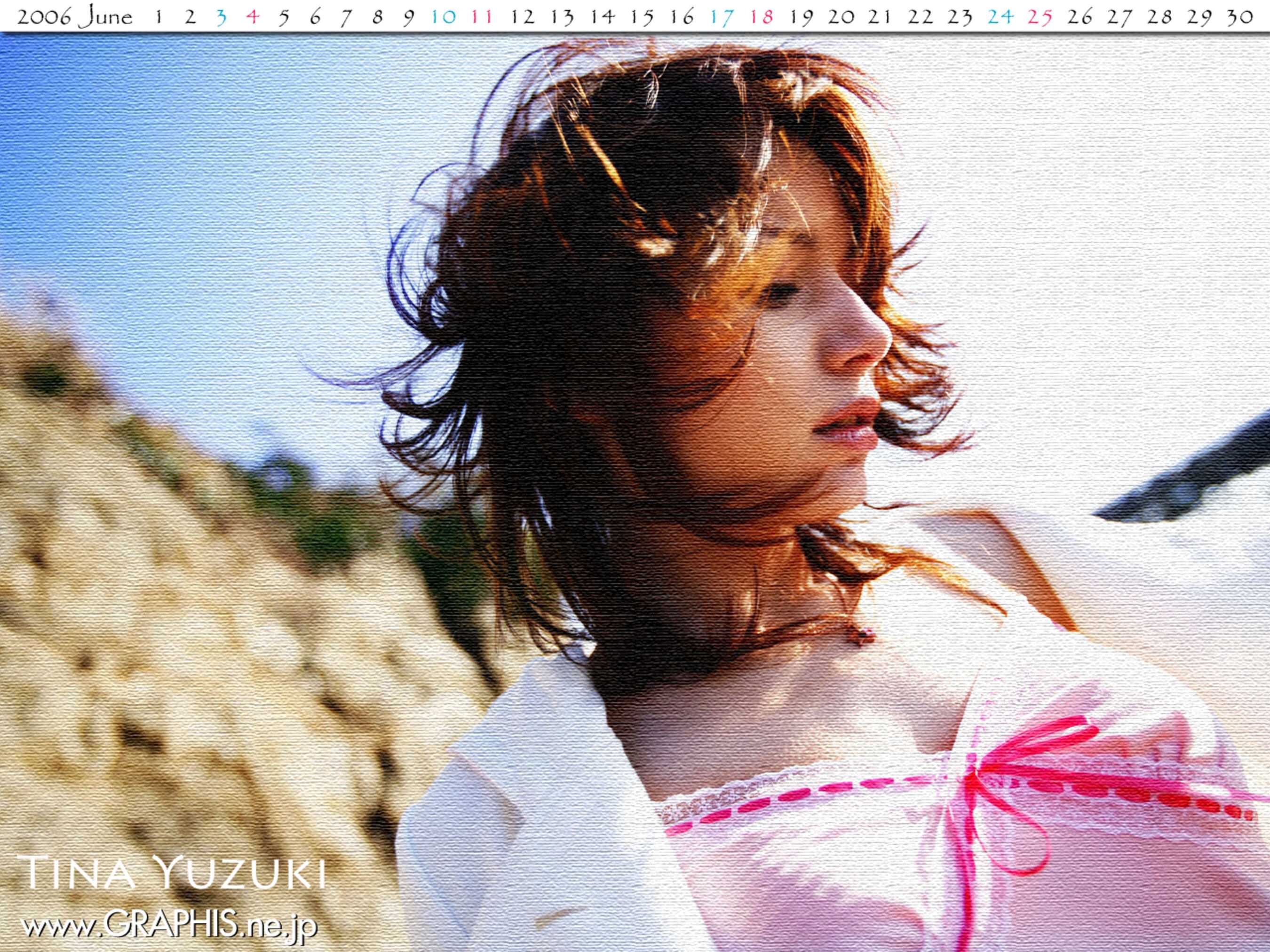Click calendar date 28
Image resolution: width=1270 pixels, height=952 pixels.
click(1160, 17)
